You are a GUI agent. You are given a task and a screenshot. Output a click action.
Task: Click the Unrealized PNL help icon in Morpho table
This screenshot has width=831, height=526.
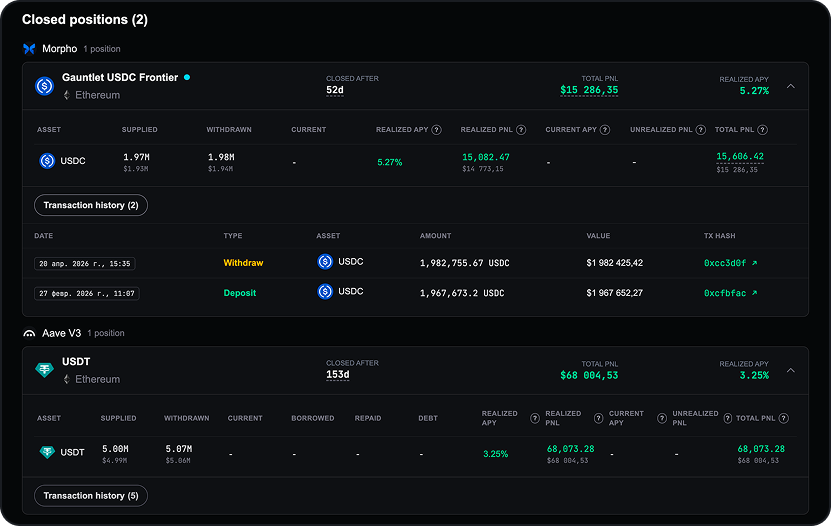pyautogui.click(x=701, y=130)
